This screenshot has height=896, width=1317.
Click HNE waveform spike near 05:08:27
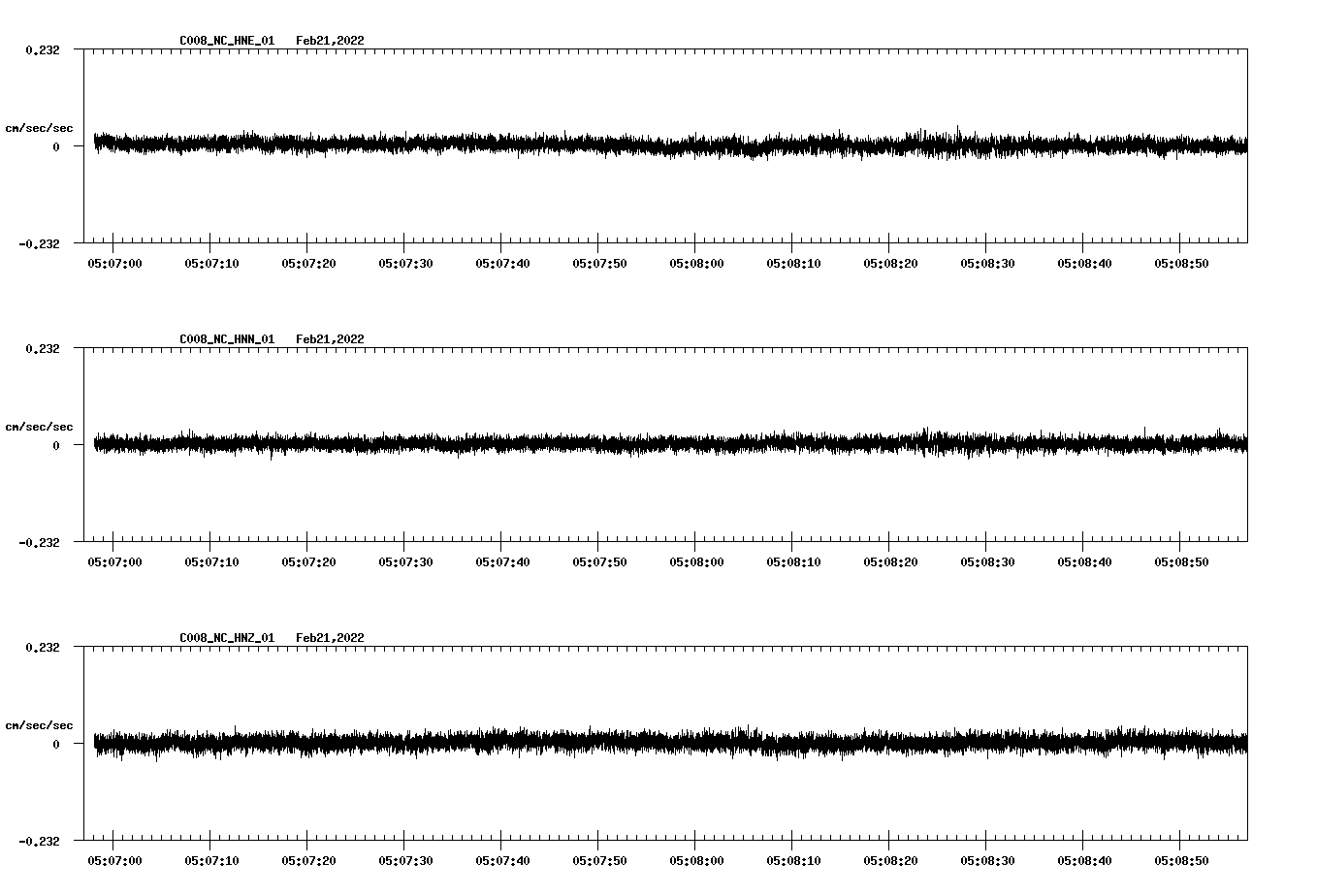pos(958,142)
